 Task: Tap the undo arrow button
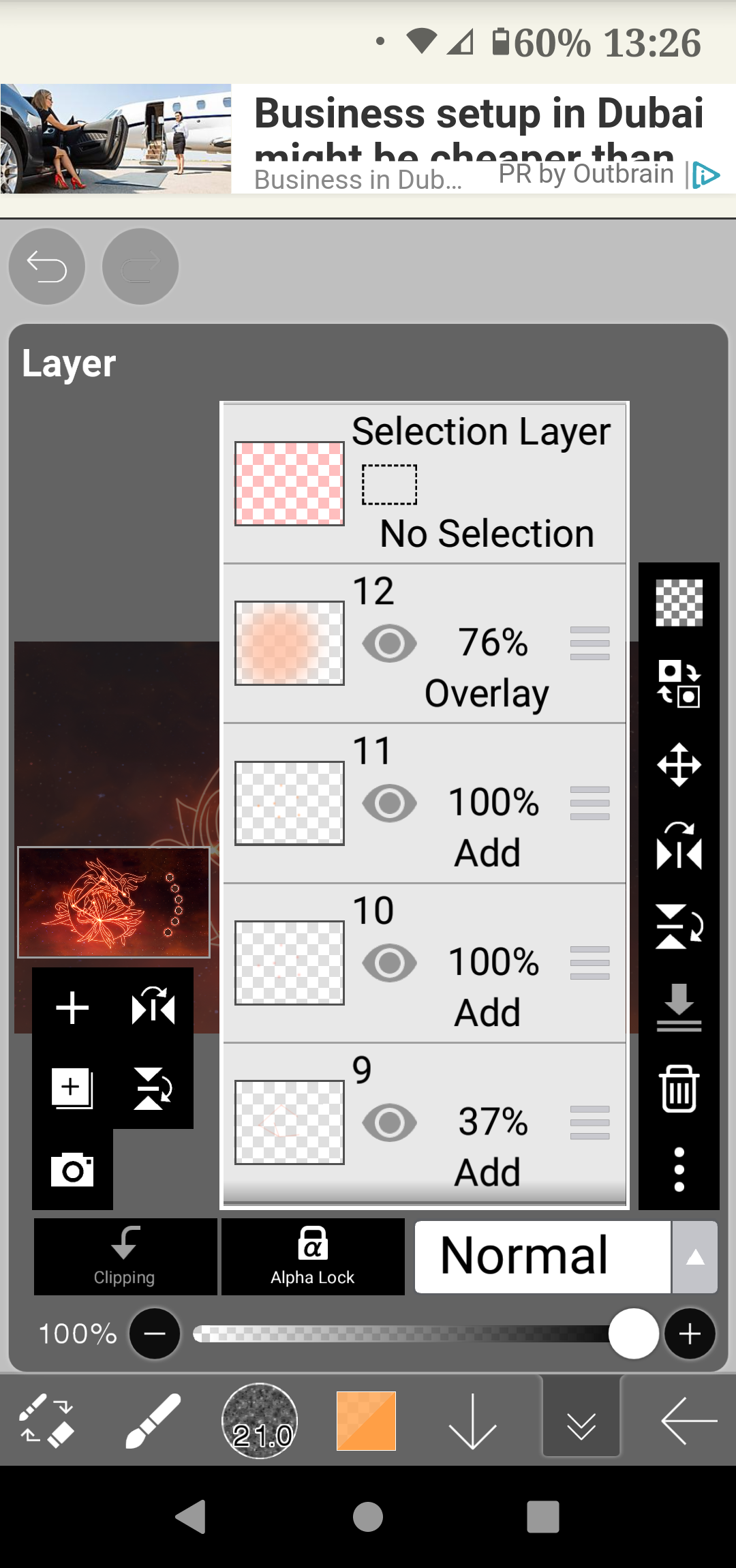tap(46, 267)
